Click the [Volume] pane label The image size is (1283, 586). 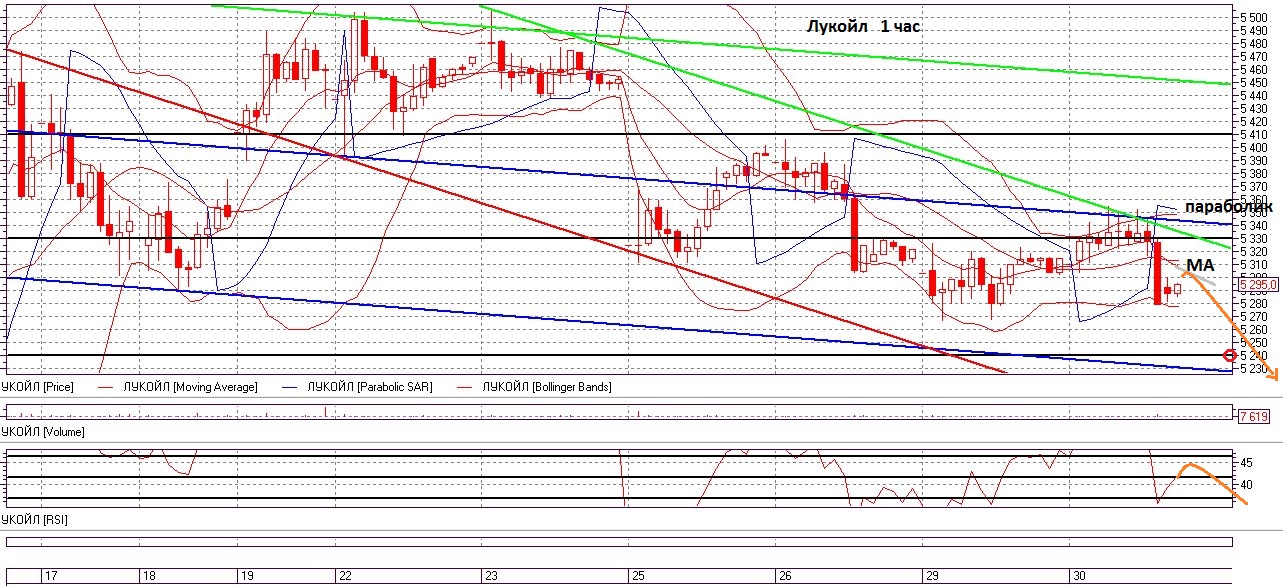point(43,432)
